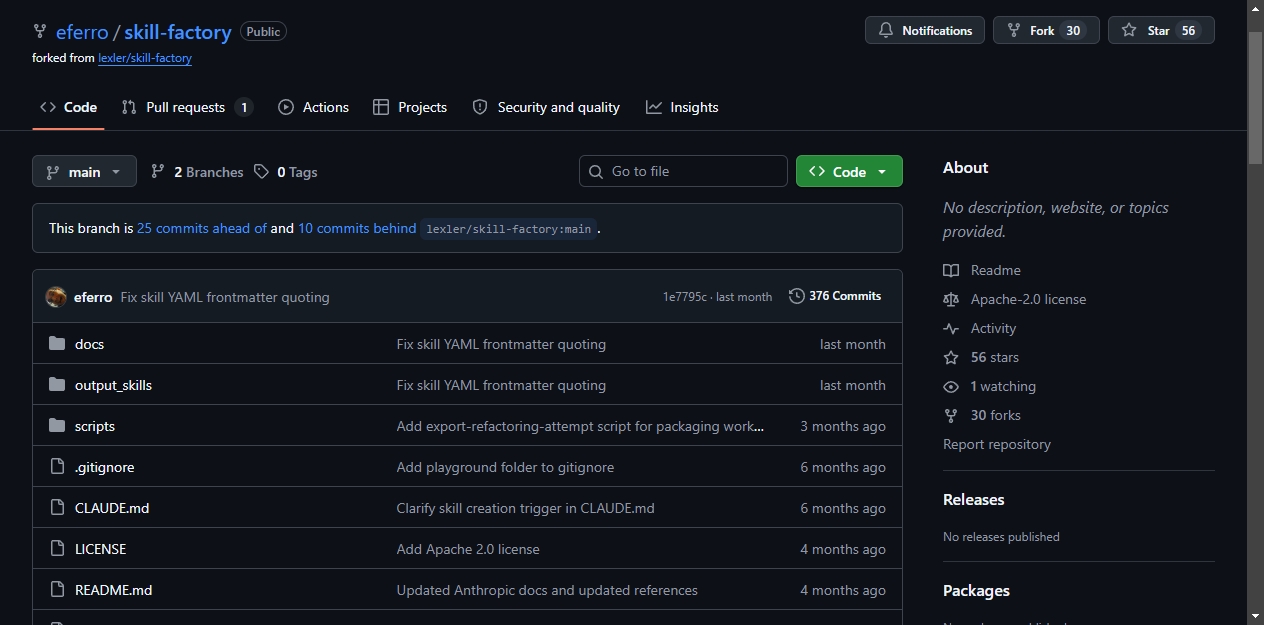Open the CLAUDE.md file name
The width and height of the screenshot is (1264, 625).
click(x=112, y=508)
